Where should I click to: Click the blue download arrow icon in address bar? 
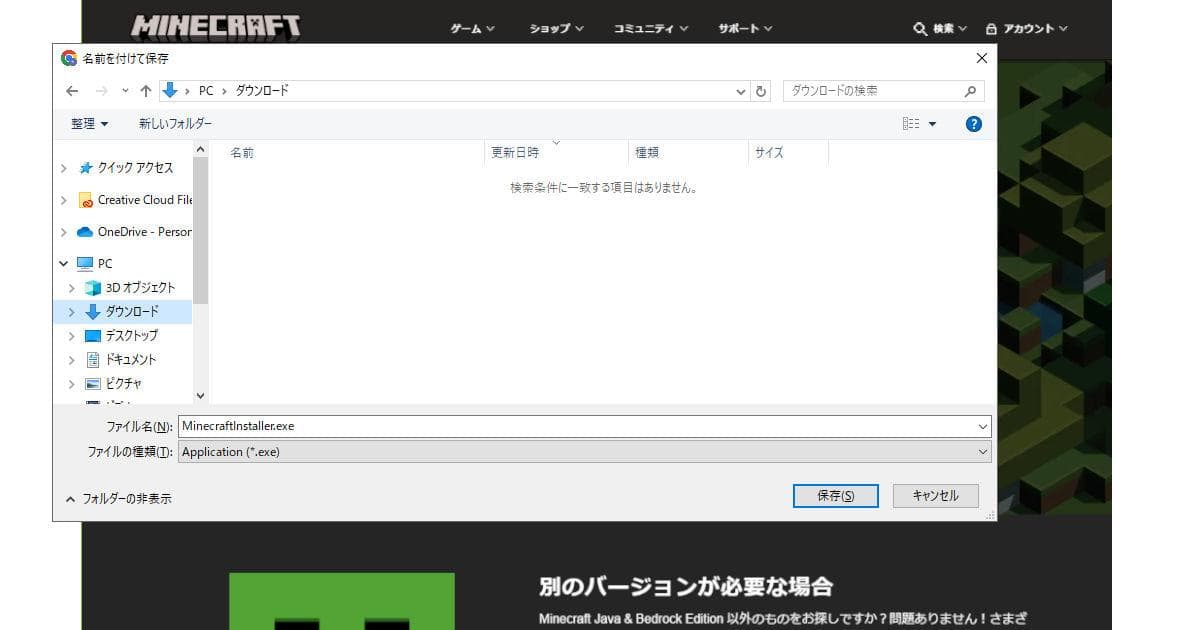(x=169, y=90)
